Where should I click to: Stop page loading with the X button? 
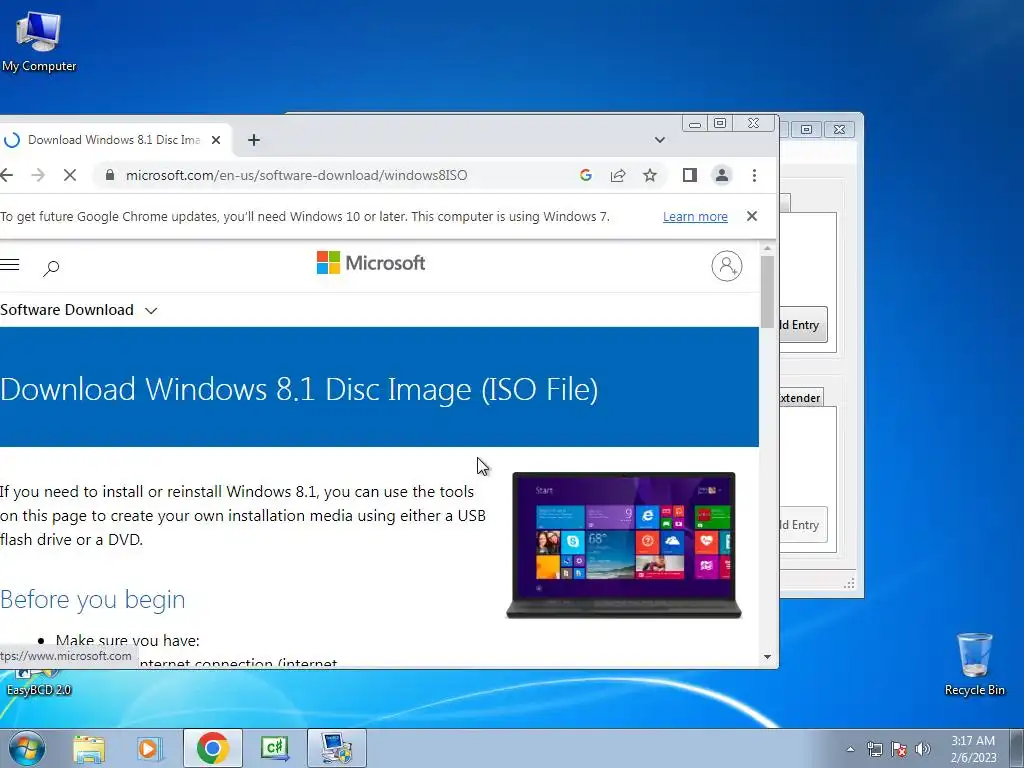coord(70,175)
